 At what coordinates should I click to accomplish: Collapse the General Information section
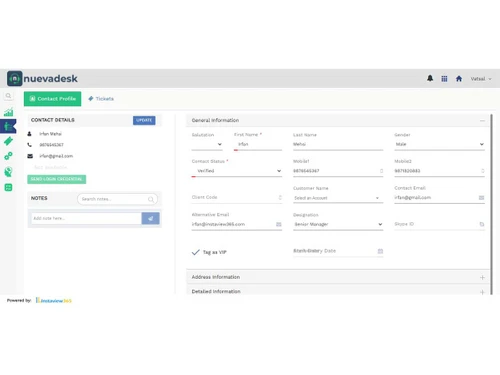(x=482, y=120)
